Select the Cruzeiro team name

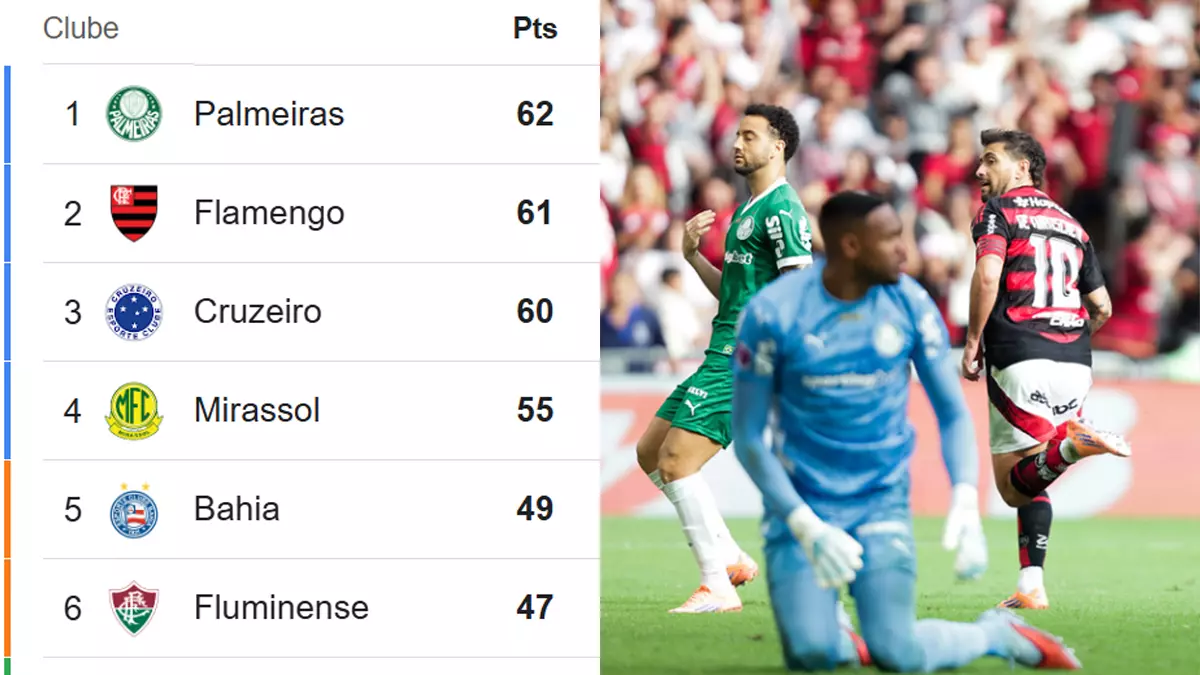[x=258, y=312]
